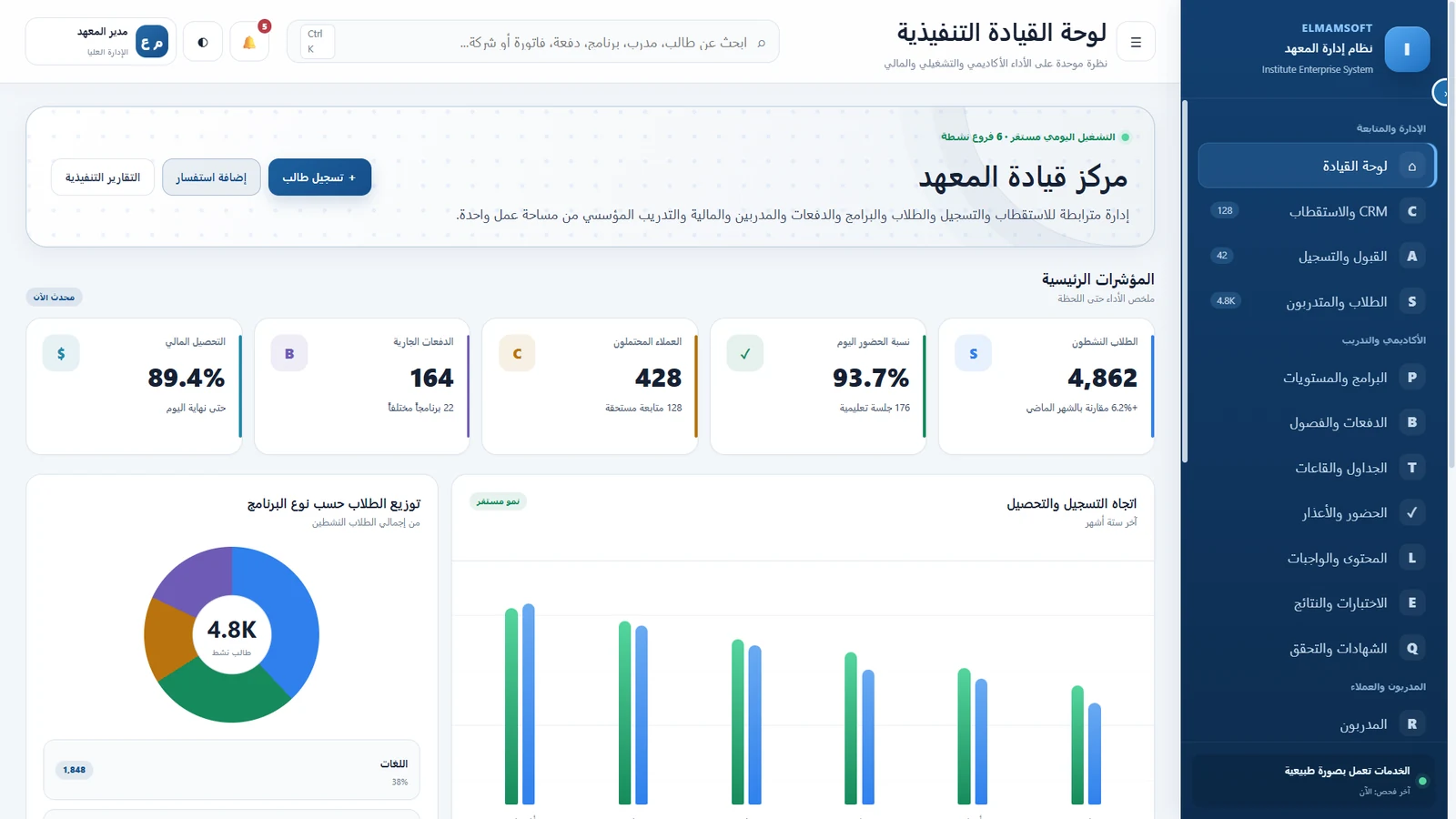Click the محدث الآن badge

point(54,297)
